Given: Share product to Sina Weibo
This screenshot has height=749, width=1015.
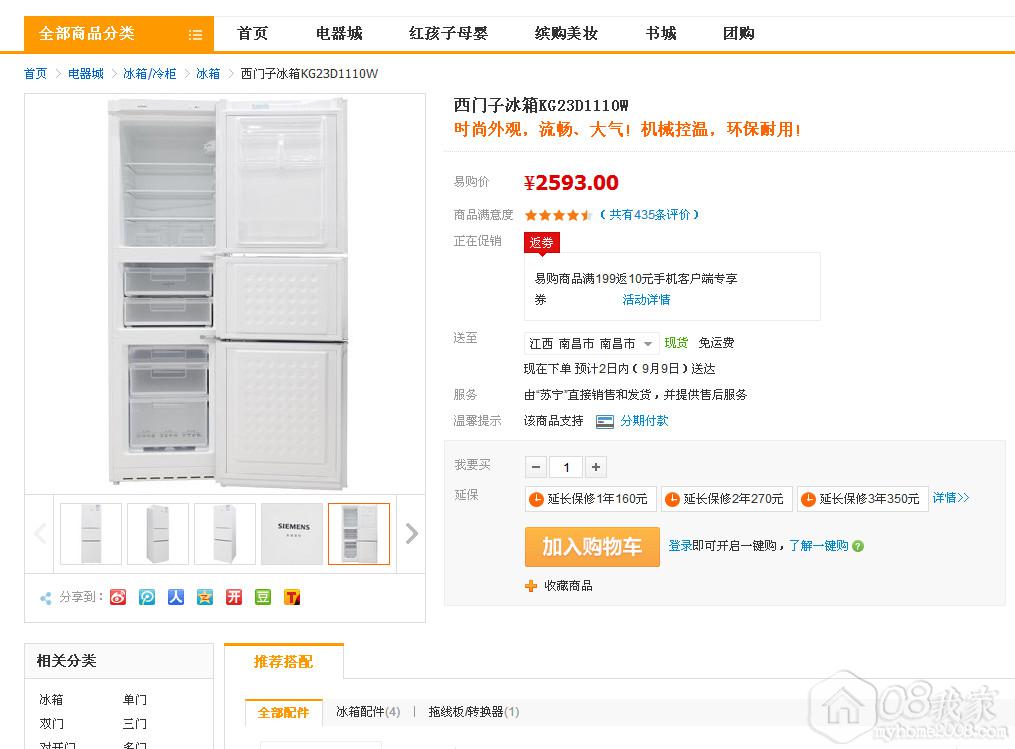Looking at the screenshot, I should (118, 597).
